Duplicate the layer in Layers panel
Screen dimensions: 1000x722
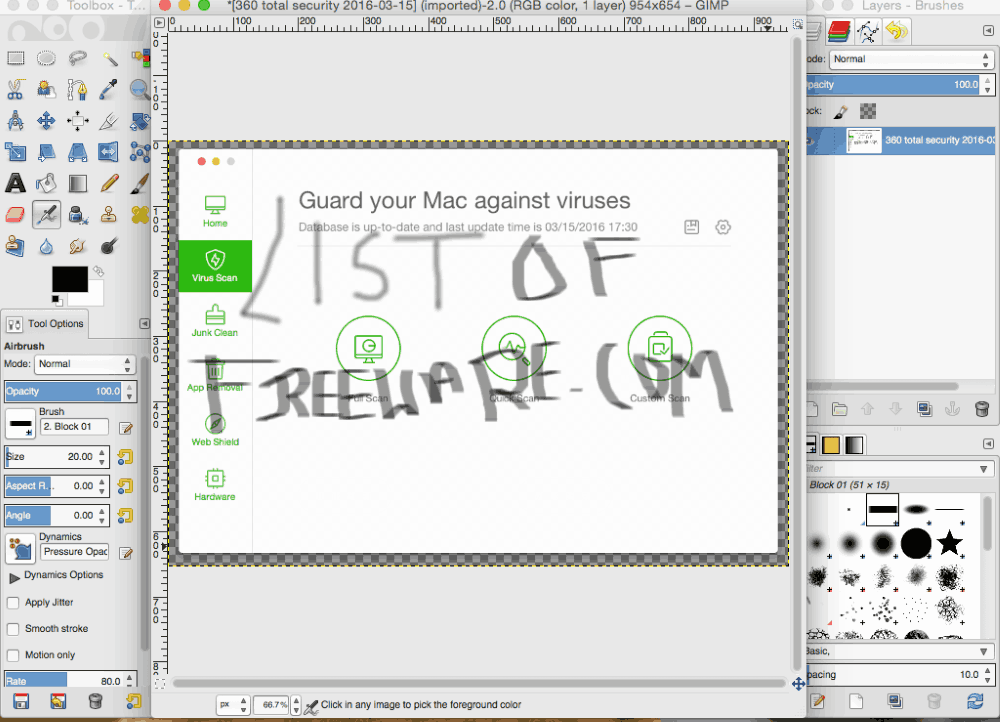(924, 409)
